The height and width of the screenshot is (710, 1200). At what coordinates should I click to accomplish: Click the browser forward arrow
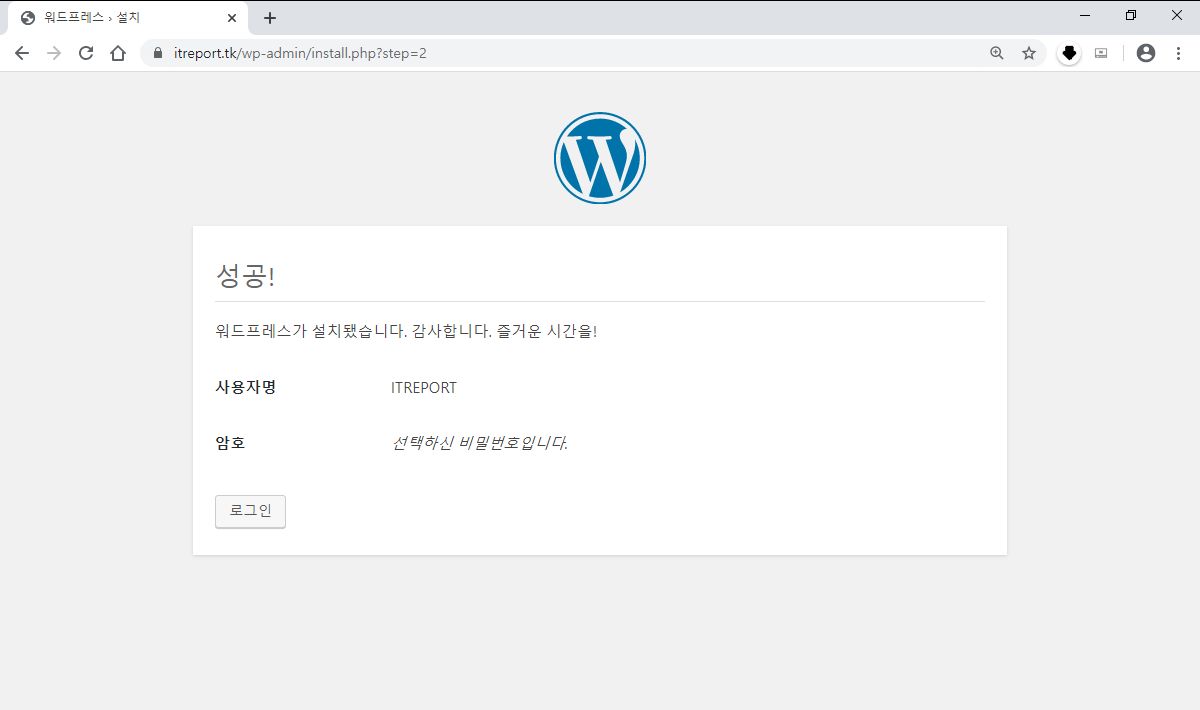(54, 53)
